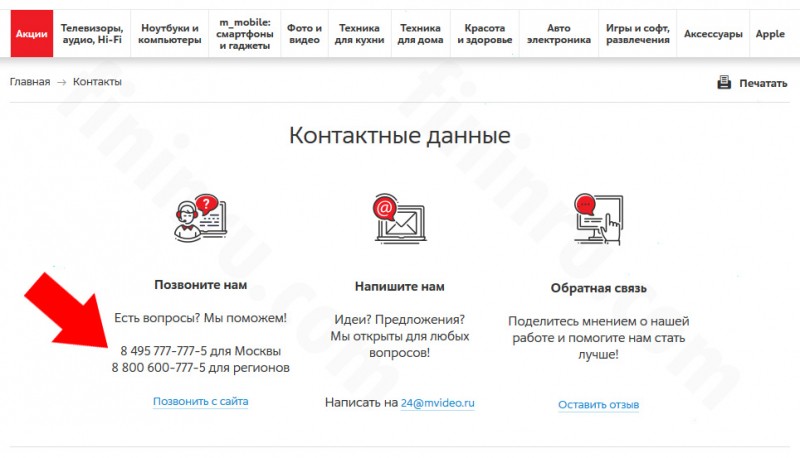Viewport: 800px width, 458px height.
Task: Click the Позвоните нам heading
Action: point(201,285)
